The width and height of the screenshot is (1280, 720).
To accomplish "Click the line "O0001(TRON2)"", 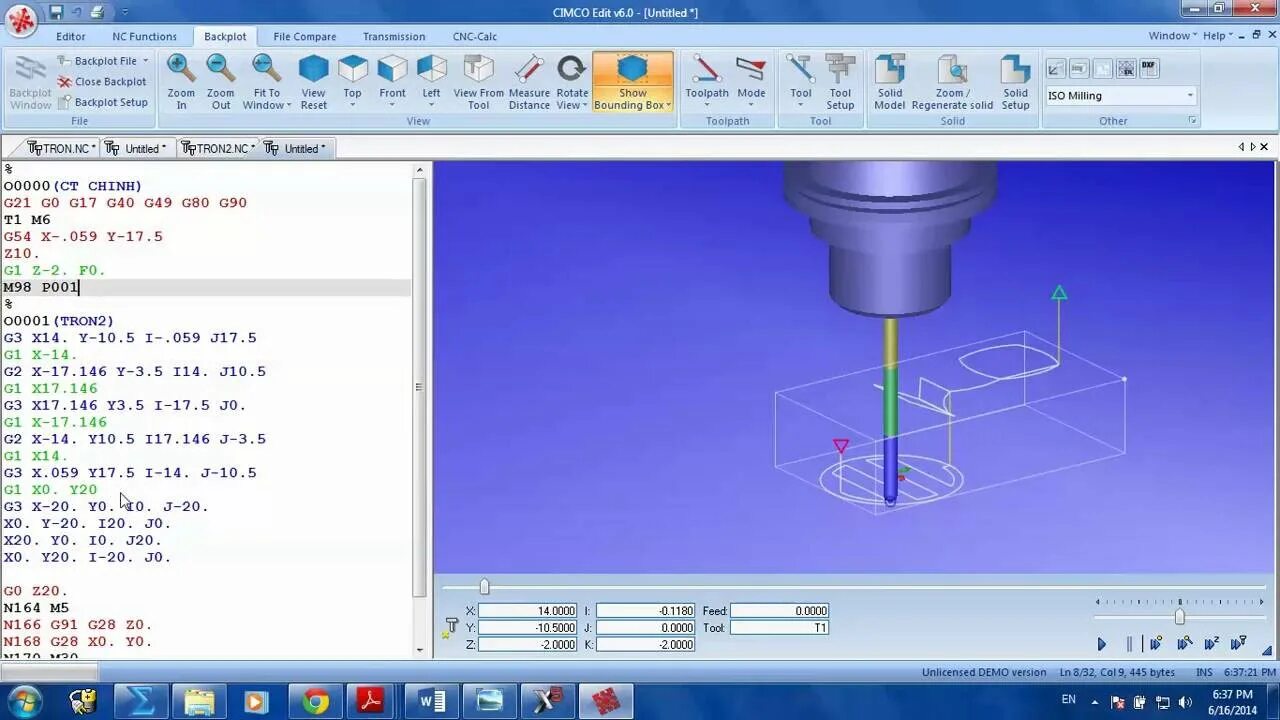I will point(58,321).
